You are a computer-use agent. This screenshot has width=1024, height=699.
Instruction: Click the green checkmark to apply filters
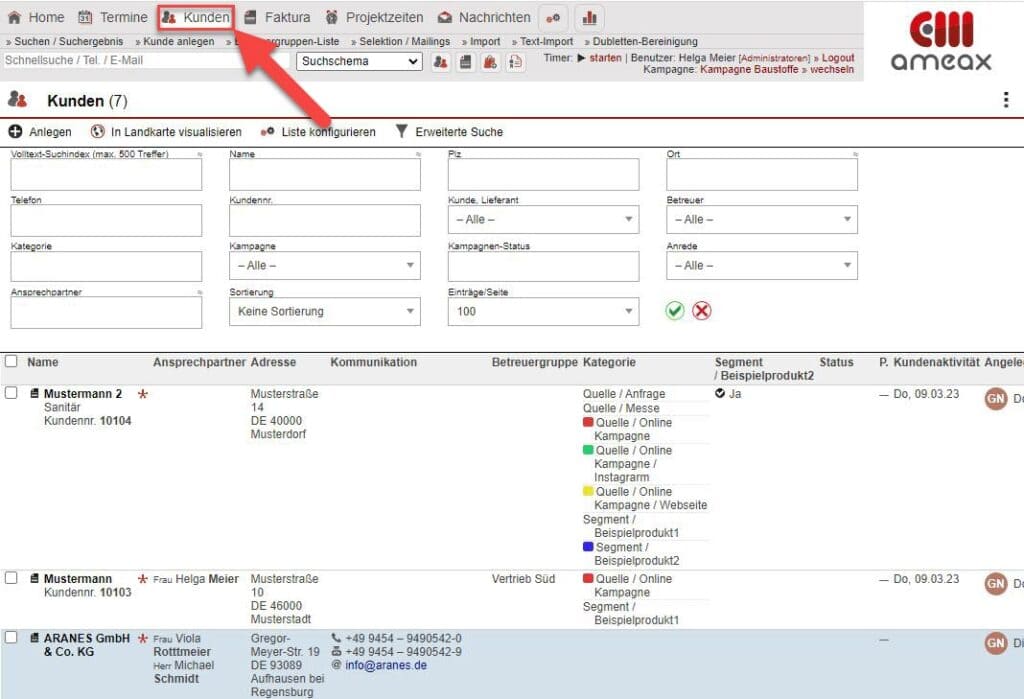(x=675, y=311)
